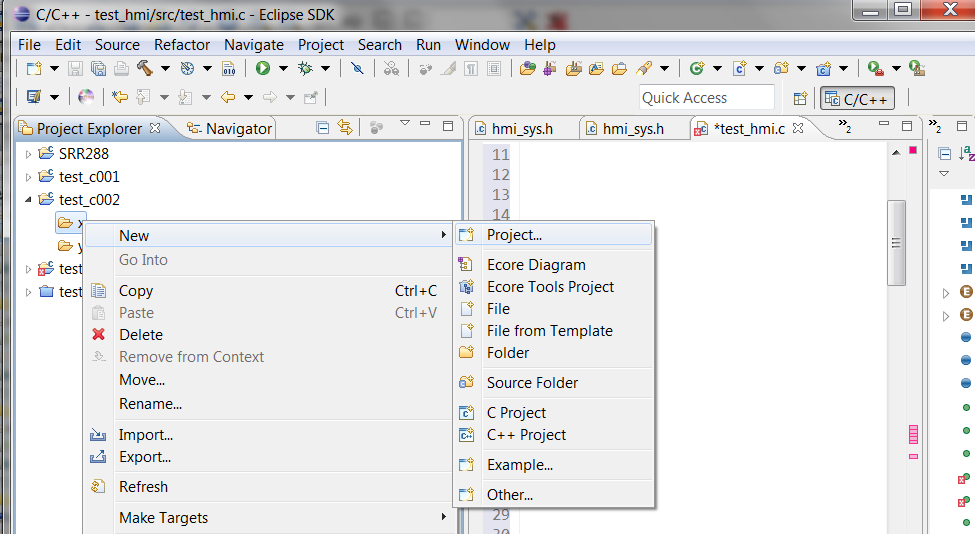The height and width of the screenshot is (534, 975).
Task: Select Export... in the context menu
Action: pos(268,457)
